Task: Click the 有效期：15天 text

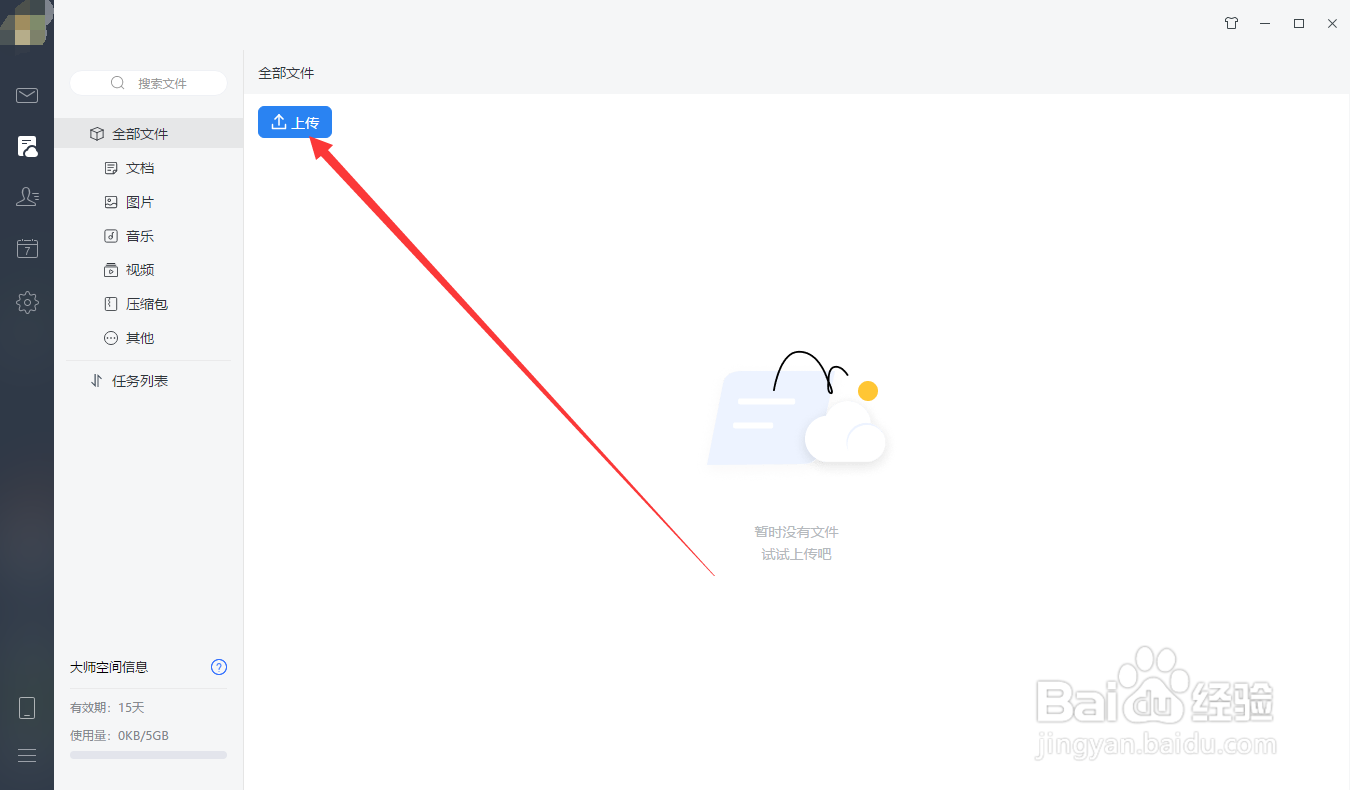Action: [107, 707]
